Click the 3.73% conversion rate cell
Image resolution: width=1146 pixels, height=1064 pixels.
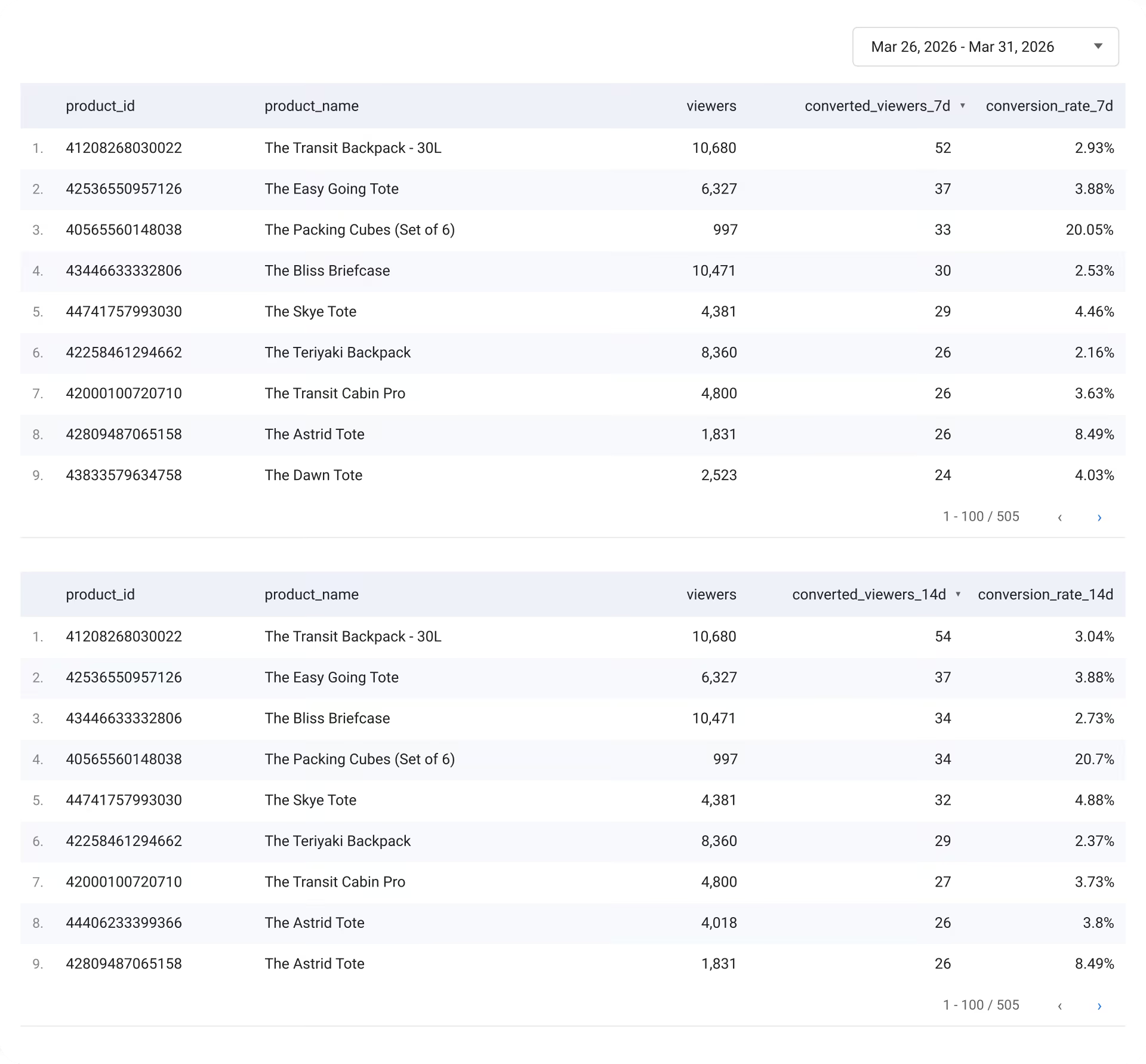coord(1094,882)
